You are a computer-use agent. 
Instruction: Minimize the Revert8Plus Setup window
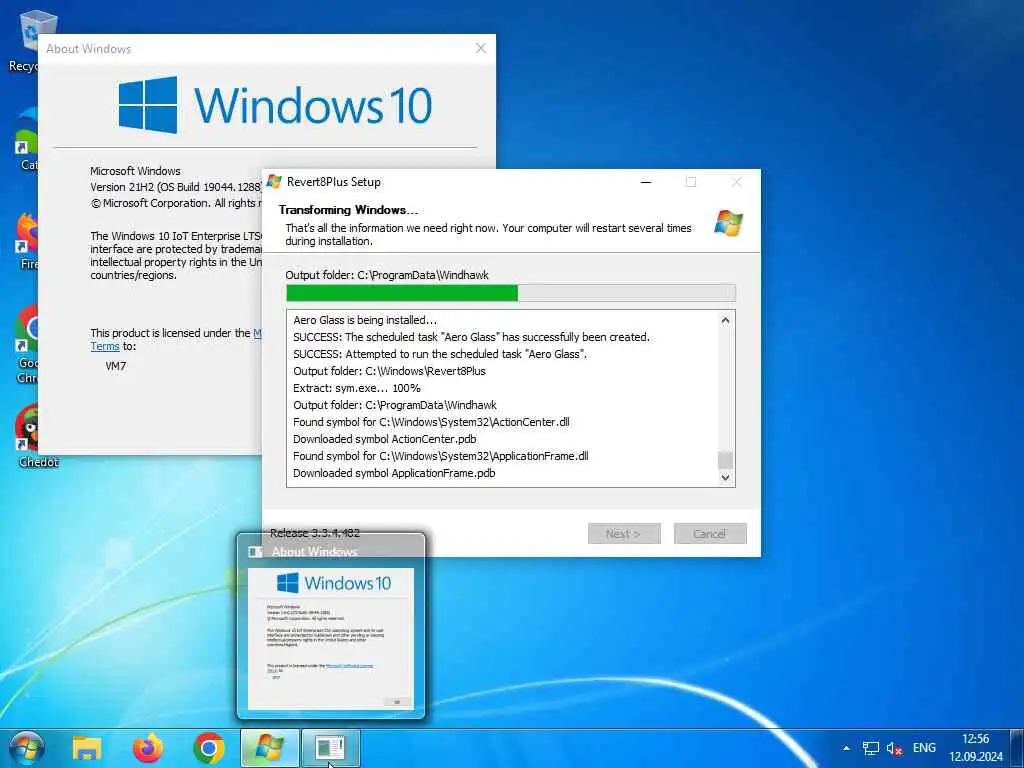click(646, 182)
